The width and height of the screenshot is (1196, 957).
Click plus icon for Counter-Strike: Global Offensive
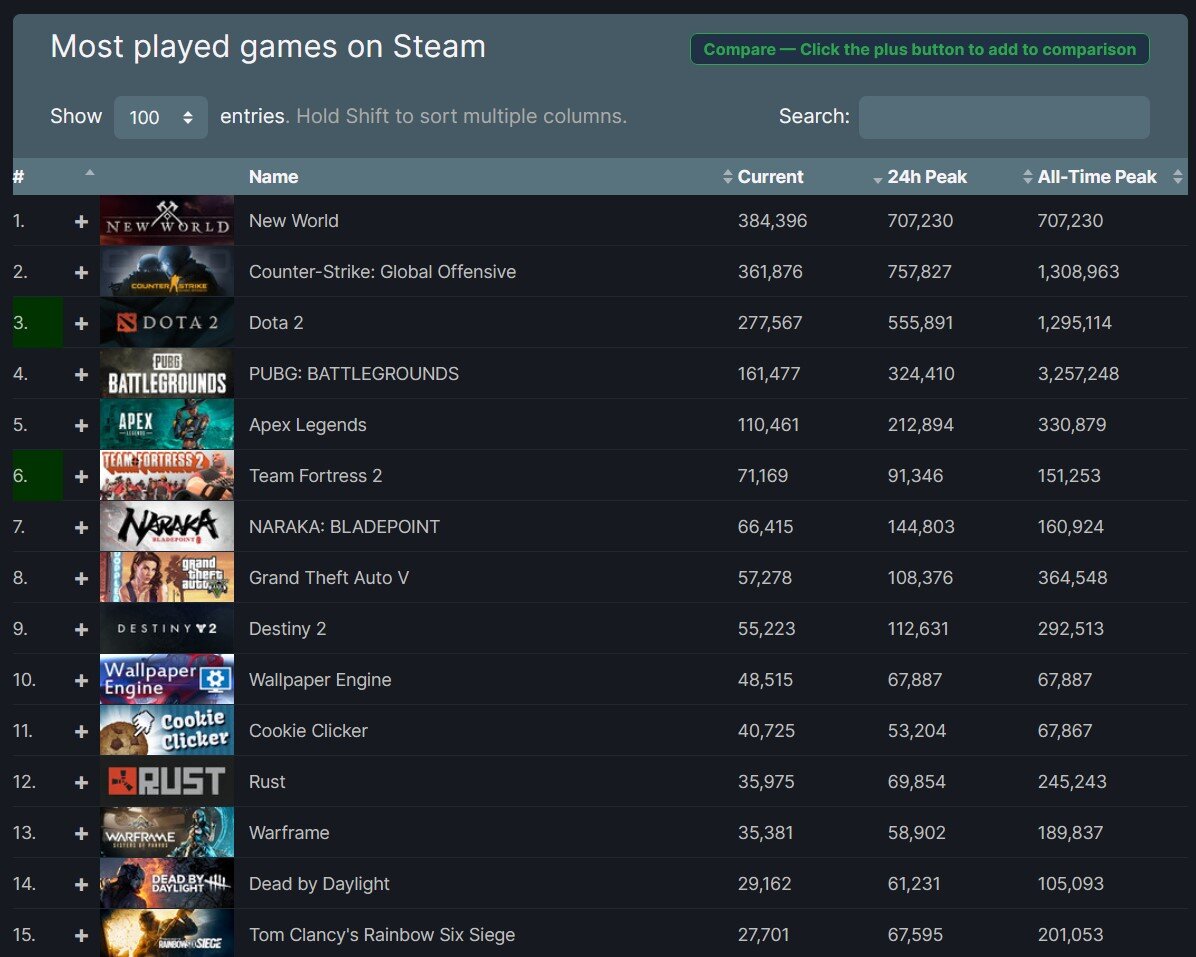82,272
